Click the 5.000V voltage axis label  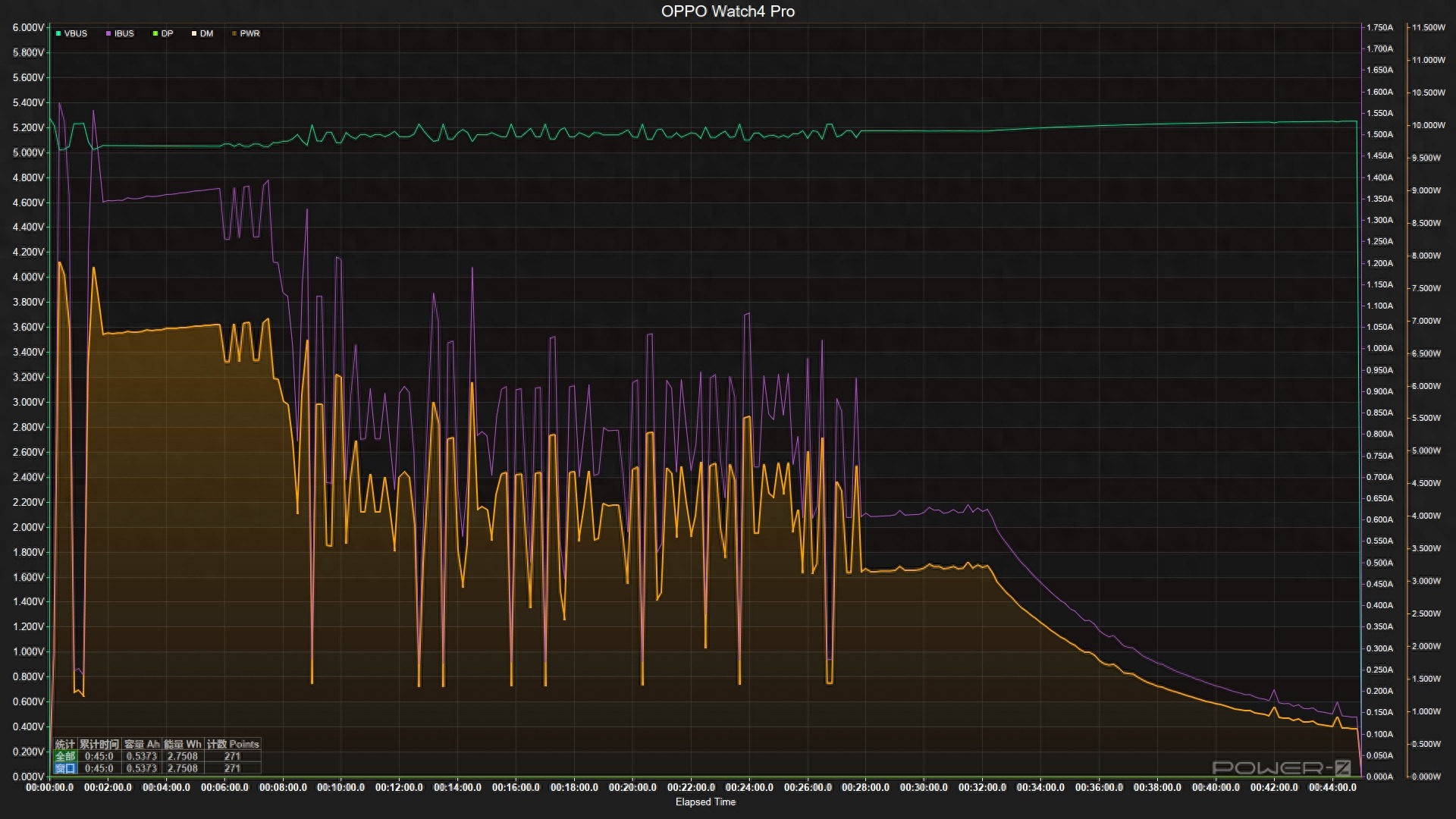pyautogui.click(x=28, y=152)
